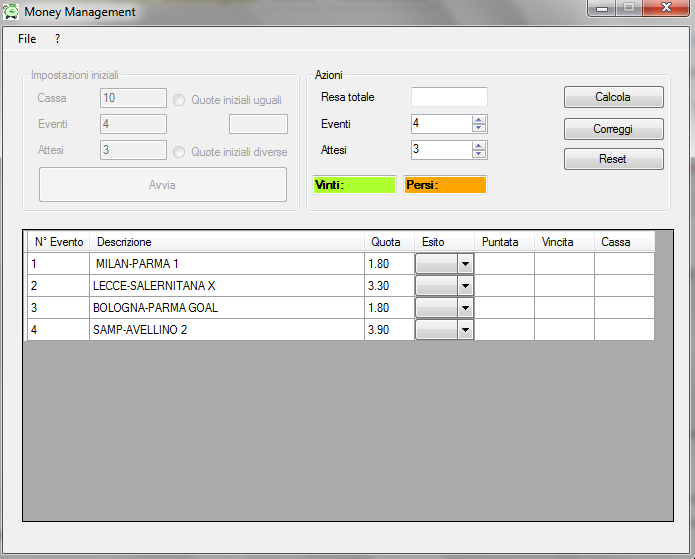Expand the Esito dropdown for SAMP-AVELLINO 2
The width and height of the screenshot is (695, 559).
click(x=465, y=330)
